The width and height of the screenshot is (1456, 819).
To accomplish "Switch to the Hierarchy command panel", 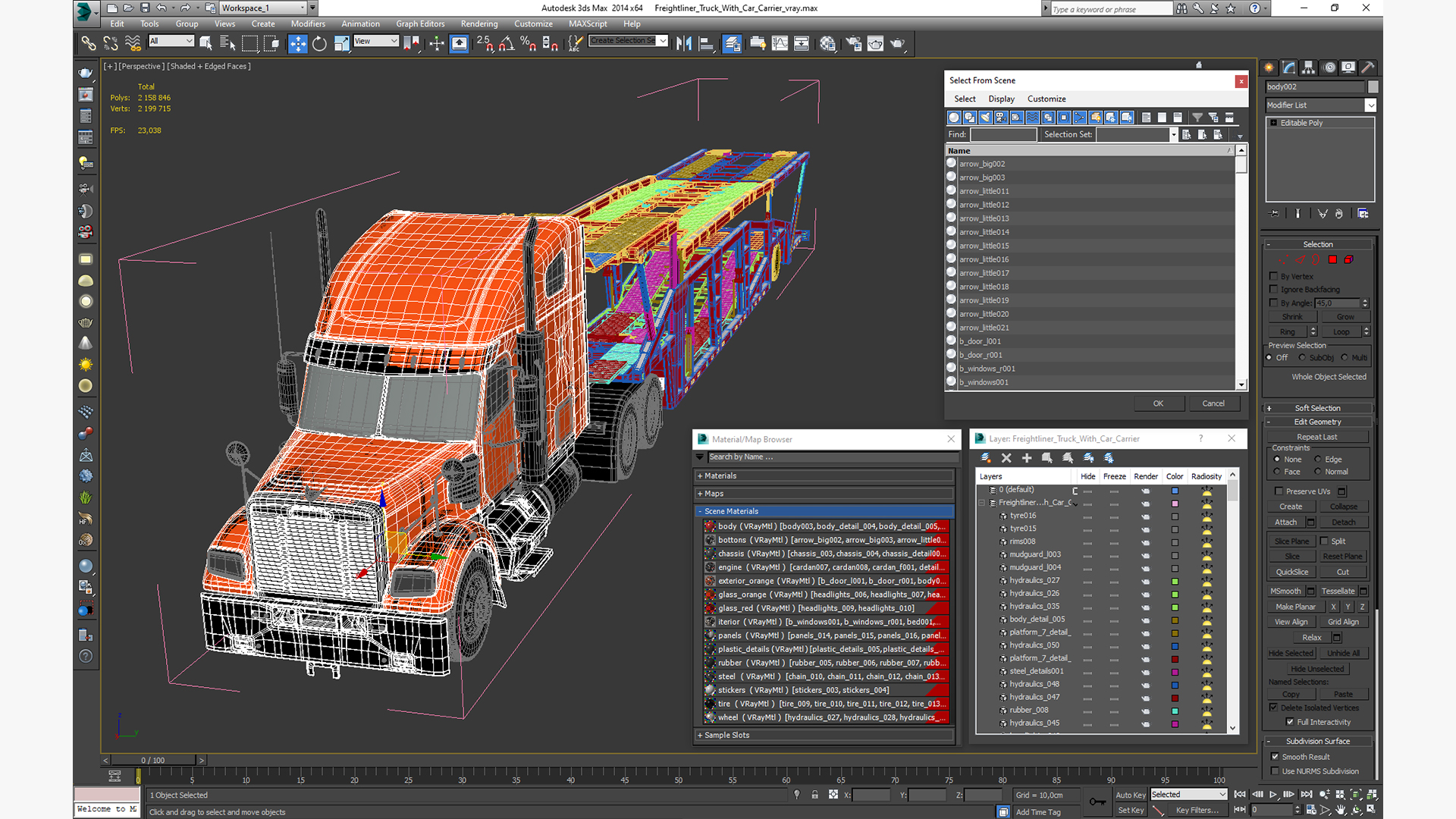I will (x=1309, y=67).
